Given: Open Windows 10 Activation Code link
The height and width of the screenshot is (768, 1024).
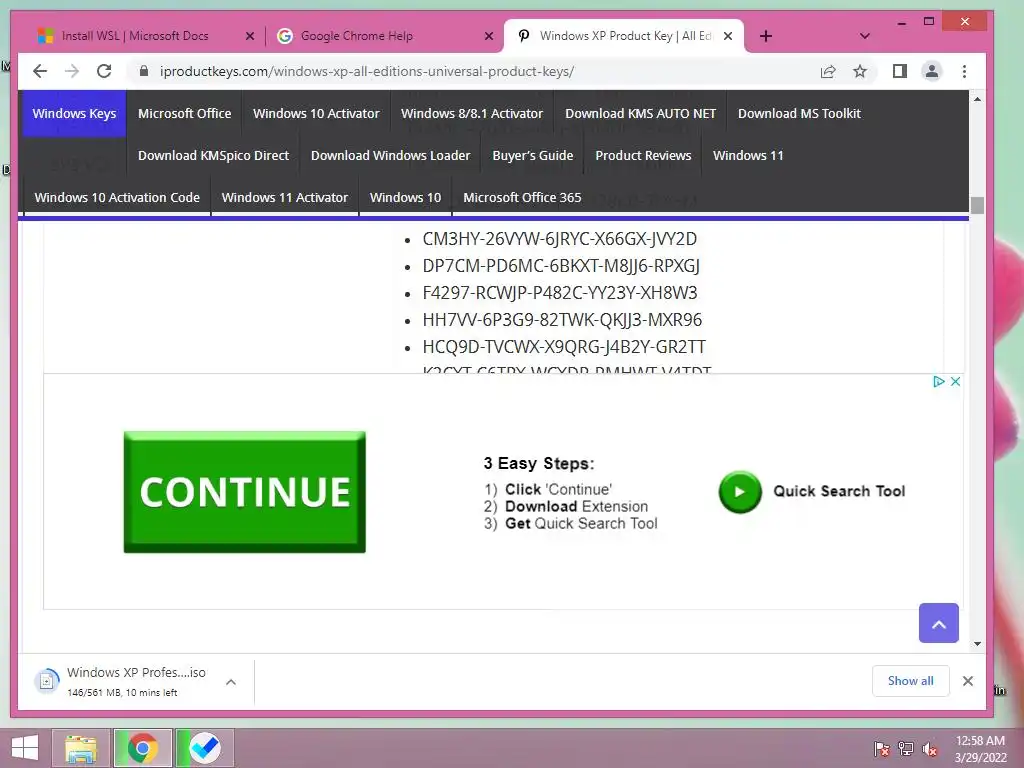Looking at the screenshot, I should click(117, 197).
